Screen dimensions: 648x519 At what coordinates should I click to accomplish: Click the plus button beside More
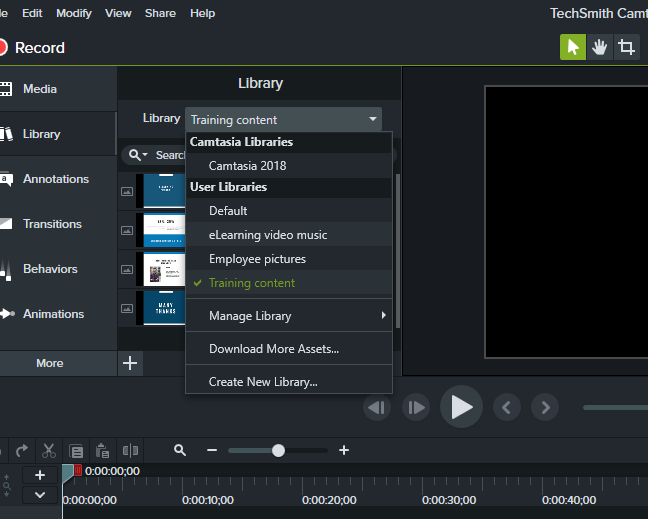click(x=130, y=363)
